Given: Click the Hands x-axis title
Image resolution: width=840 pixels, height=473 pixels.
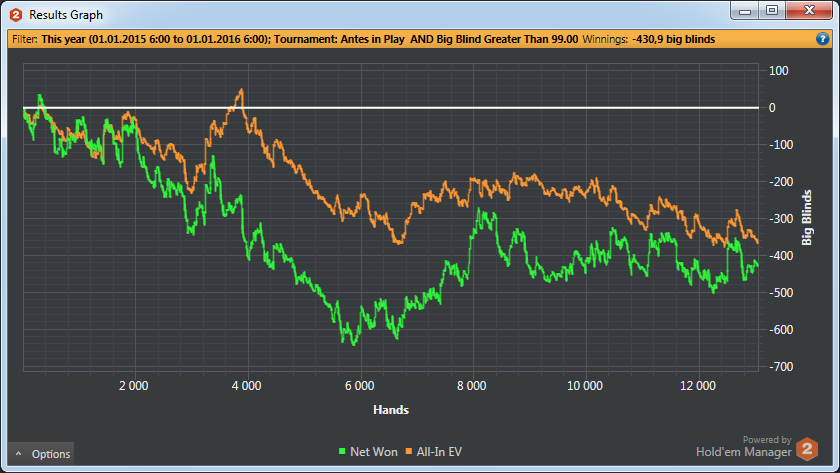Looking at the screenshot, I should click(x=390, y=410).
